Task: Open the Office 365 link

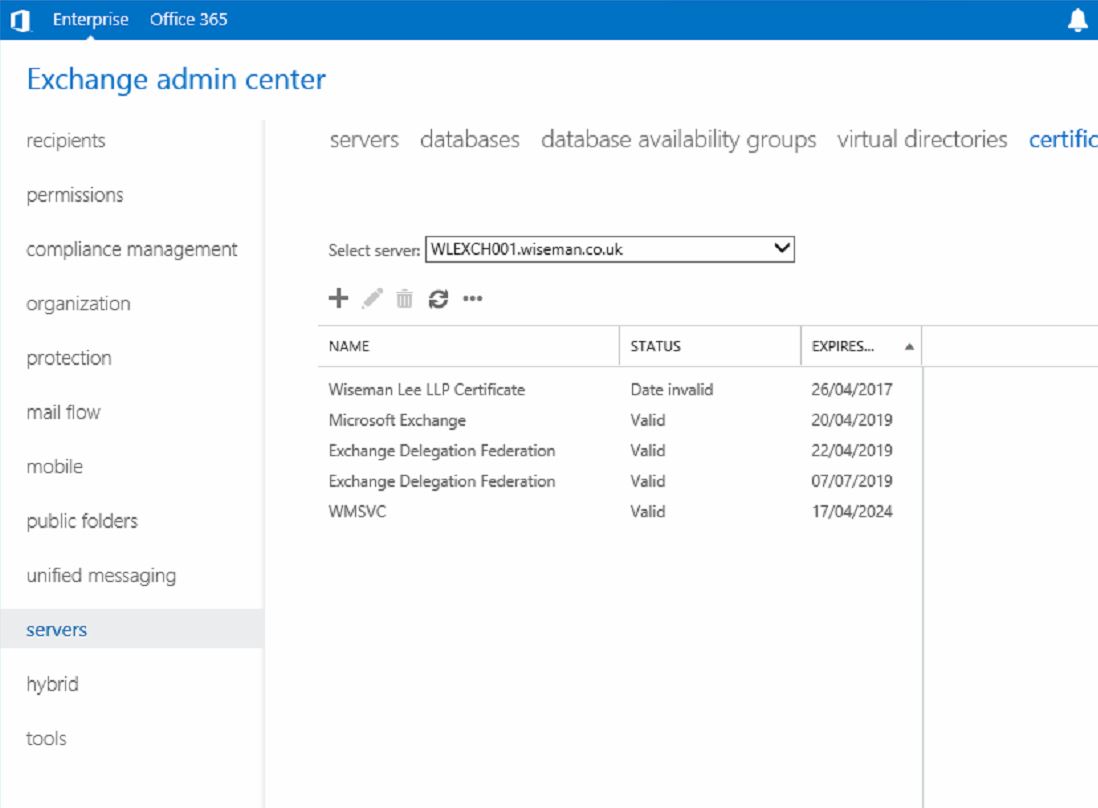Action: pos(188,19)
